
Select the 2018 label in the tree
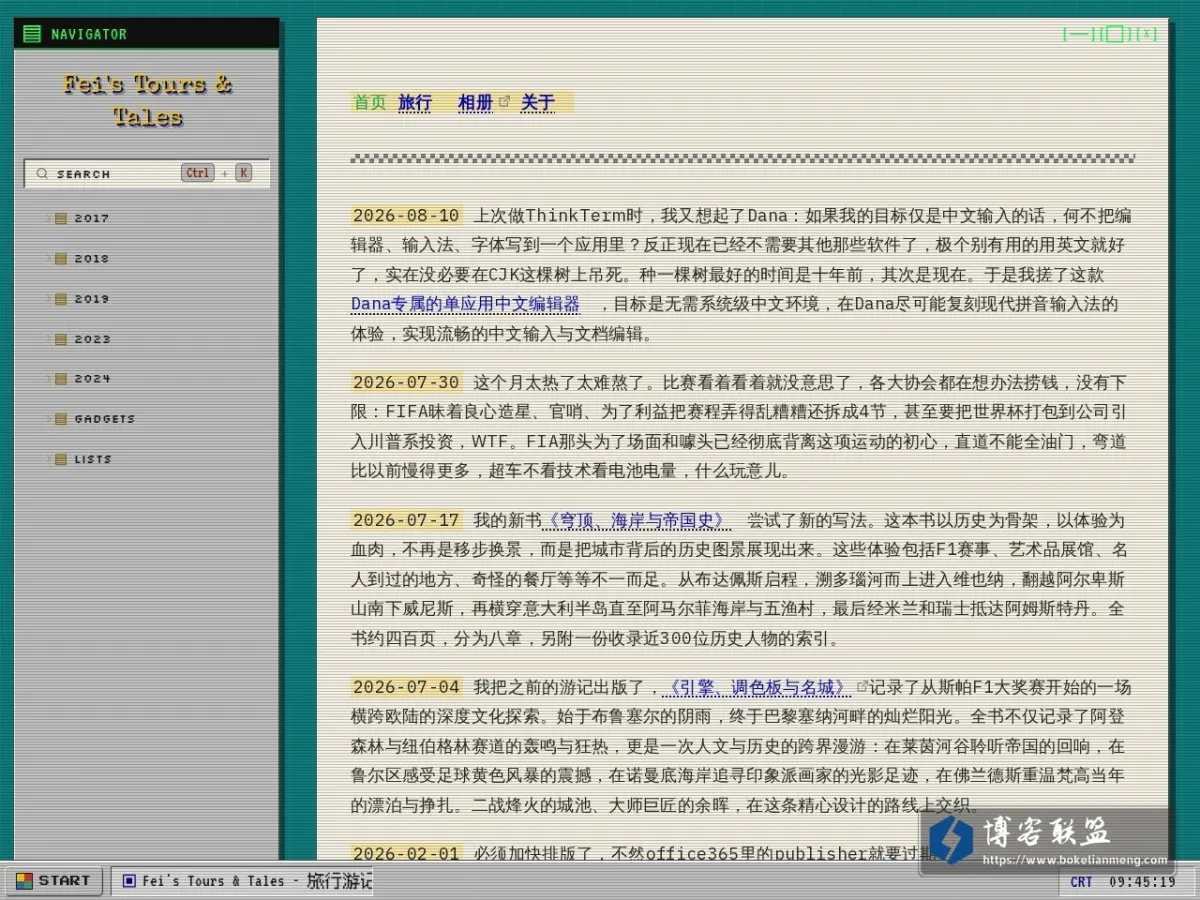(x=92, y=258)
